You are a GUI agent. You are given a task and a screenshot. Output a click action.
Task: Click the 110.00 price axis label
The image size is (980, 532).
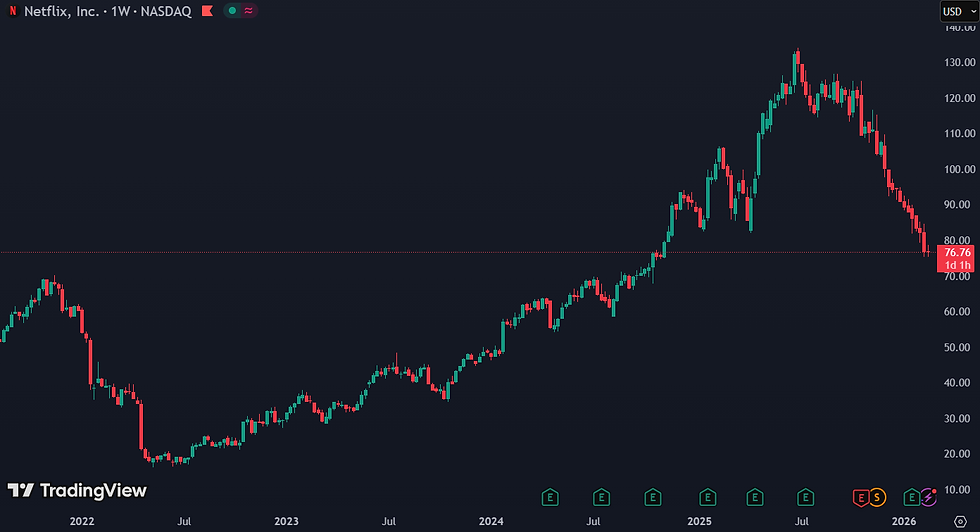click(959, 133)
